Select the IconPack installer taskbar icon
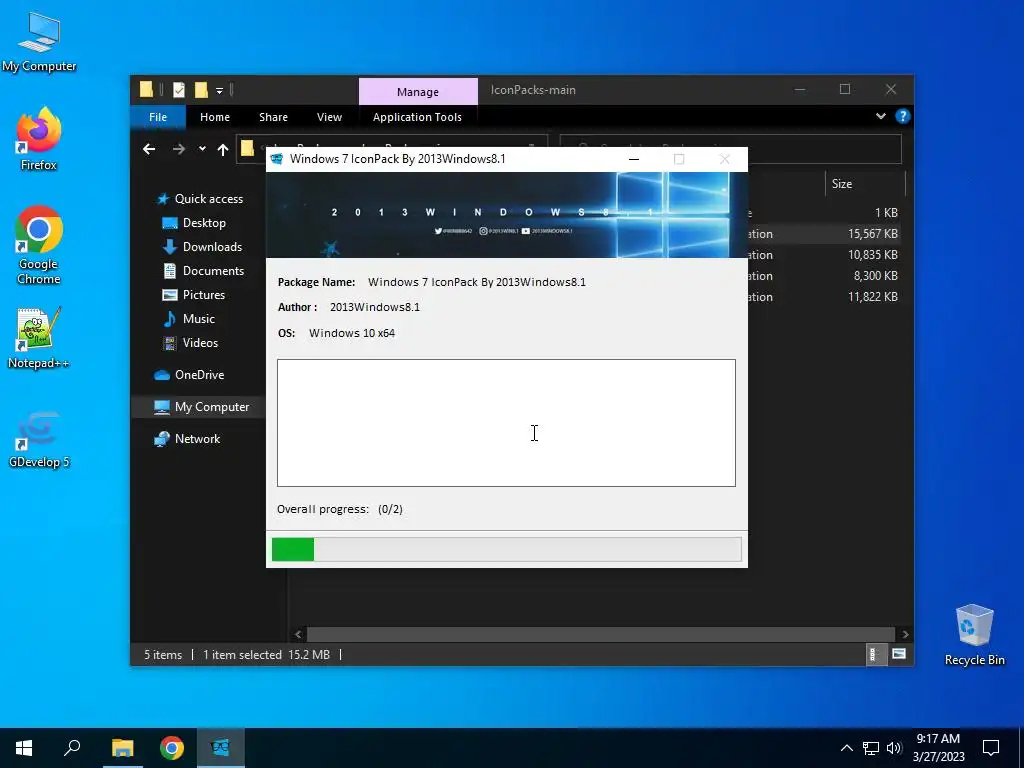The height and width of the screenshot is (768, 1024). pyautogui.click(x=221, y=748)
